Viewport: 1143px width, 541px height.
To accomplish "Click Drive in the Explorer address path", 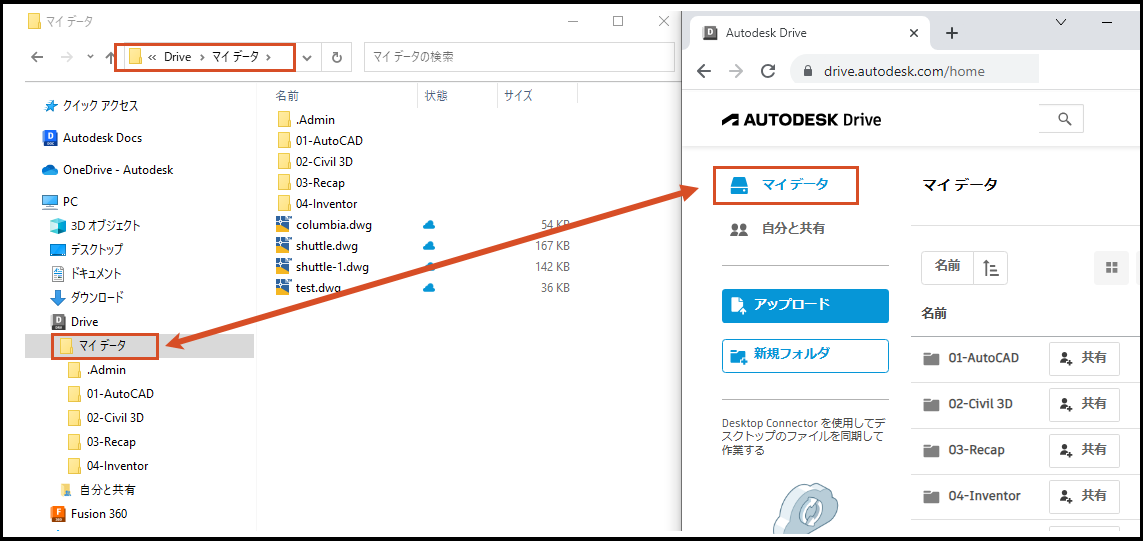I will coord(178,57).
